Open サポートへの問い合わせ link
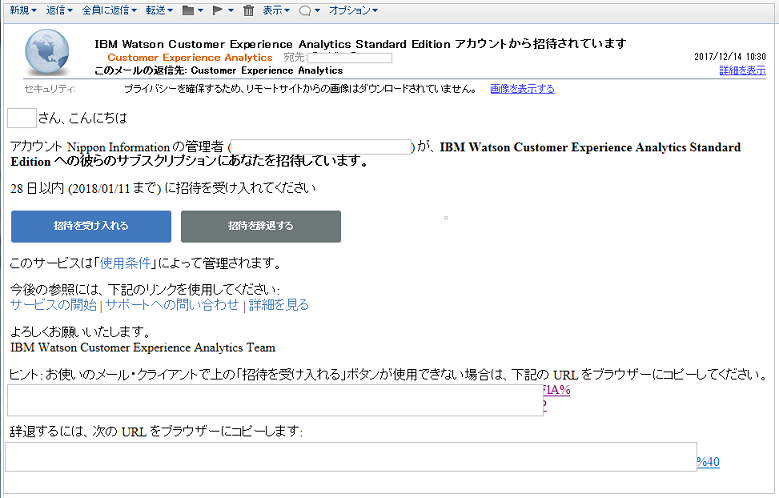The image size is (779, 498). [x=172, y=305]
